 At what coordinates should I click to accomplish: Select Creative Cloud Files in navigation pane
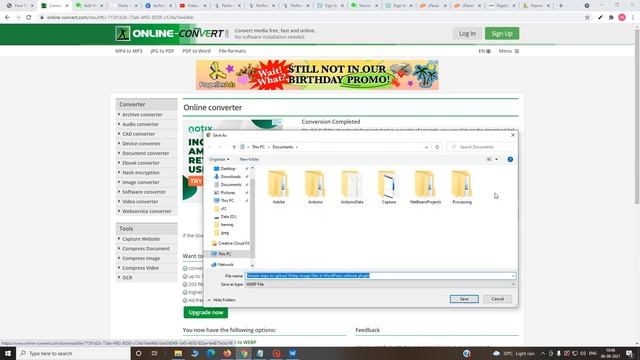[233, 243]
